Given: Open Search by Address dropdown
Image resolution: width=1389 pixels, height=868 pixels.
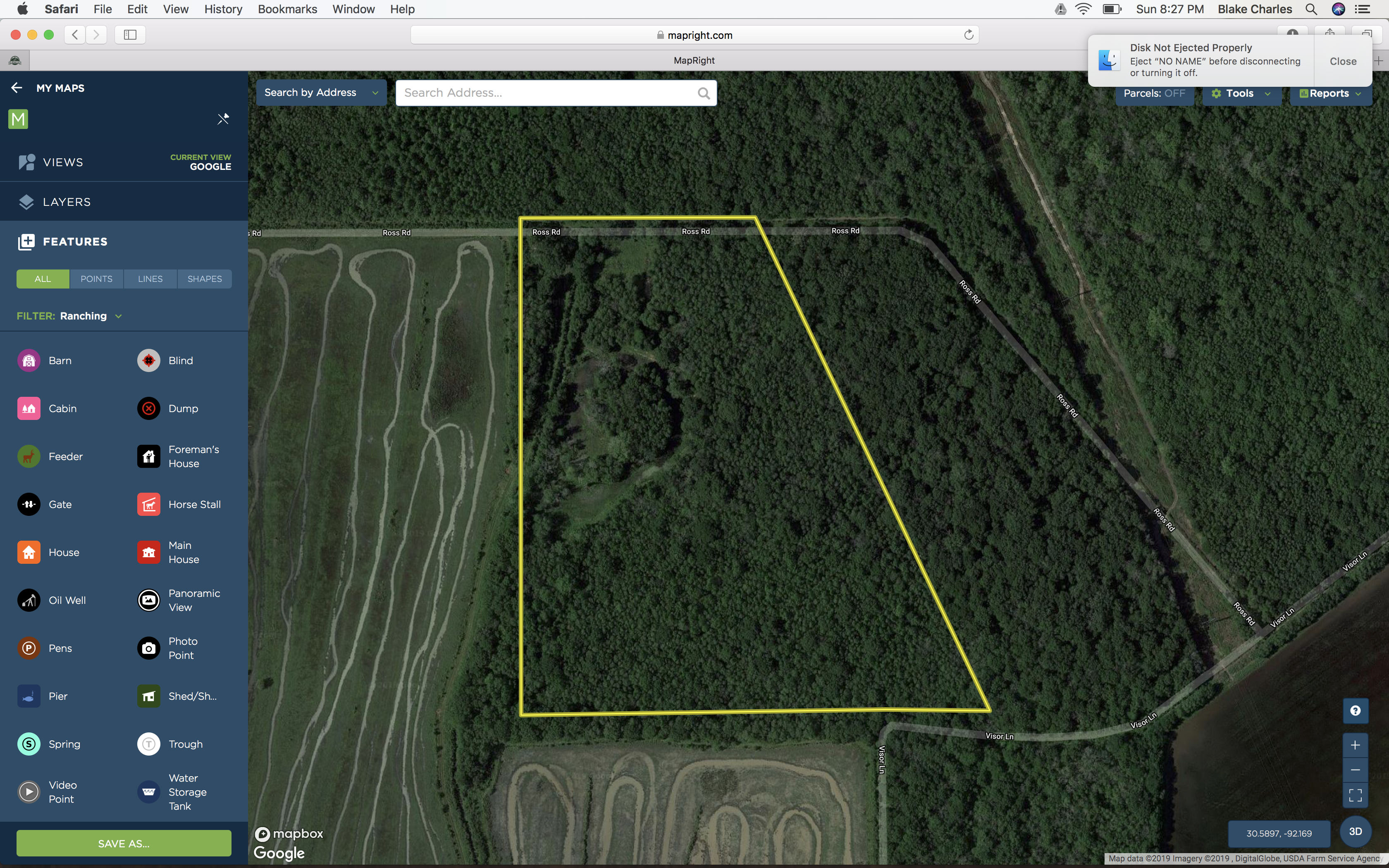Looking at the screenshot, I should coord(321,93).
